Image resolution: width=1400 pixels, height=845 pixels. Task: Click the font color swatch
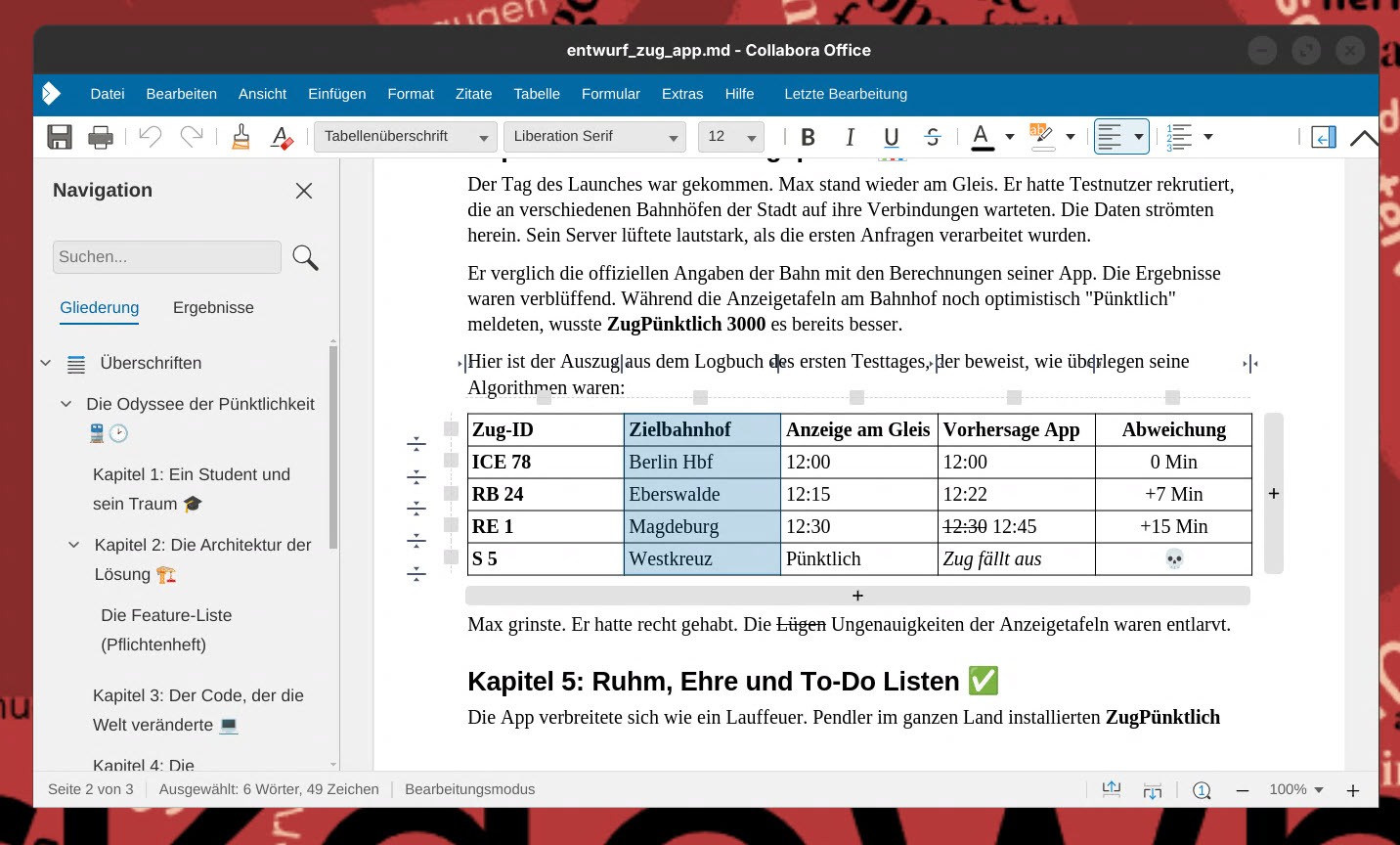coord(983,137)
